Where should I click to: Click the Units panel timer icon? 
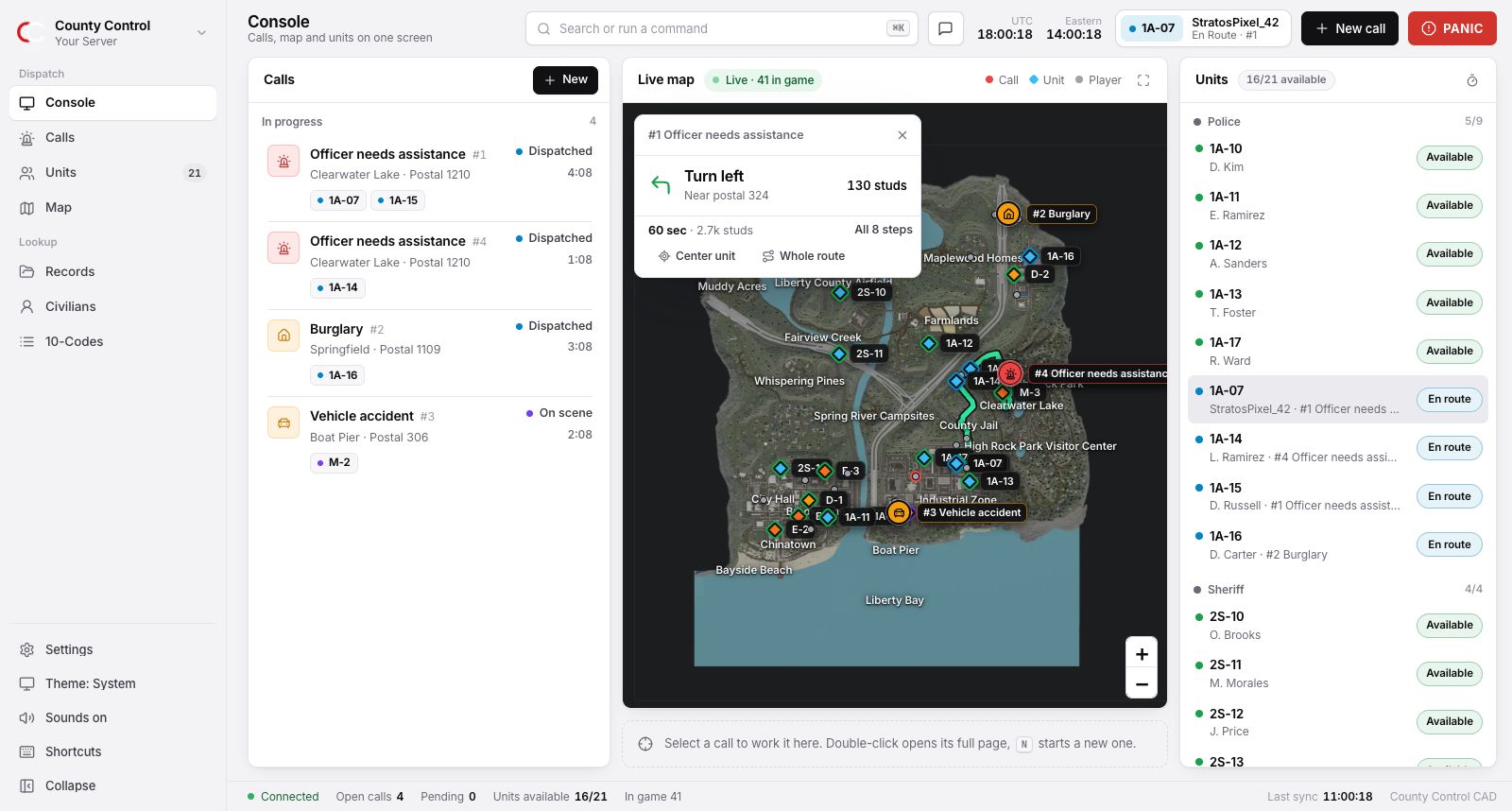[1471, 80]
